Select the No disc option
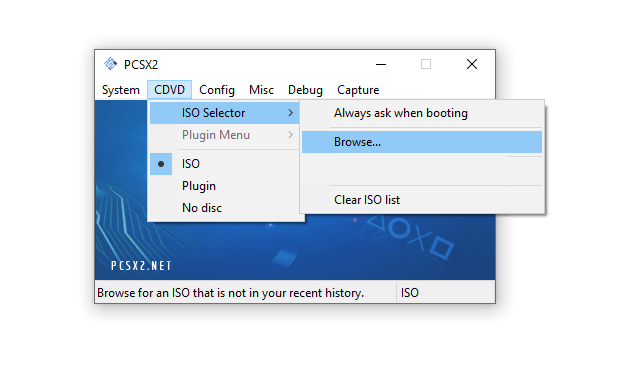Screen dimensions: 638x383 point(225,208)
